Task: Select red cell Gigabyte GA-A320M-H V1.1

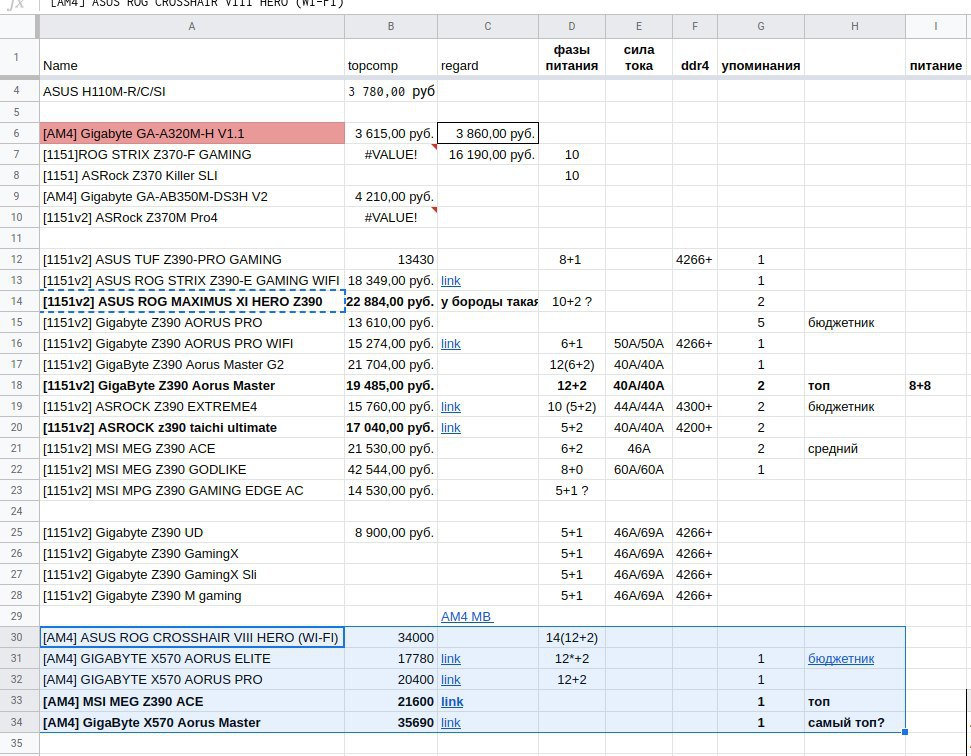Action: click(x=192, y=133)
